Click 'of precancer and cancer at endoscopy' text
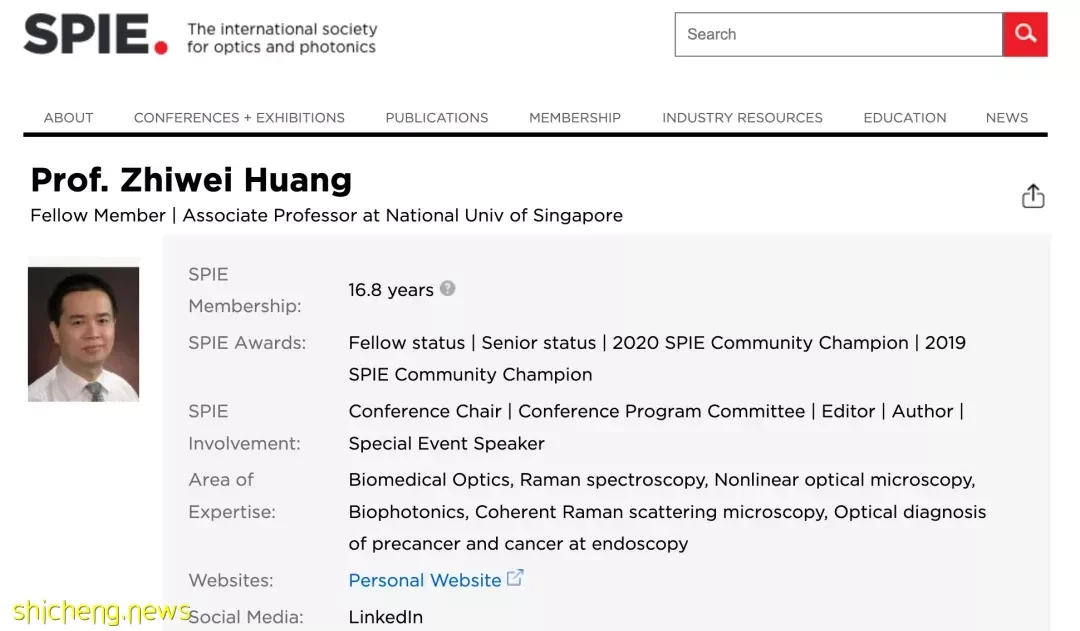The width and height of the screenshot is (1080, 631). click(518, 544)
